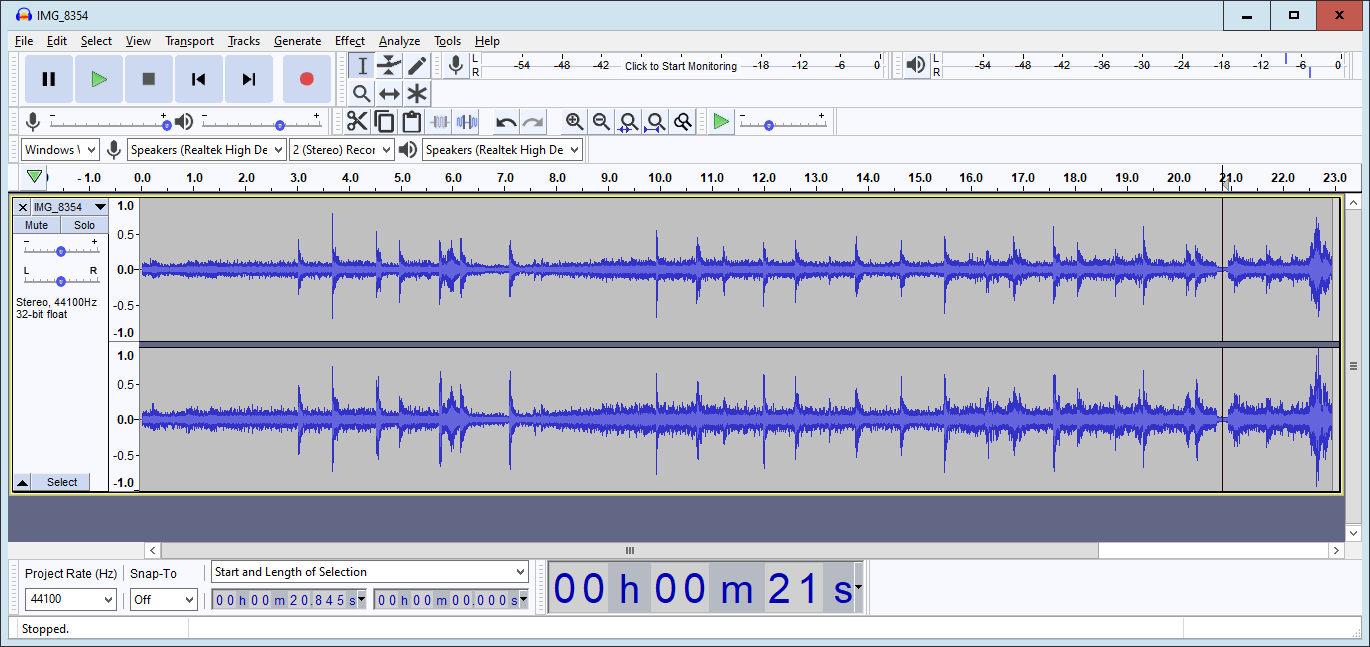
Task: Click the Record button
Action: pyautogui.click(x=306, y=79)
